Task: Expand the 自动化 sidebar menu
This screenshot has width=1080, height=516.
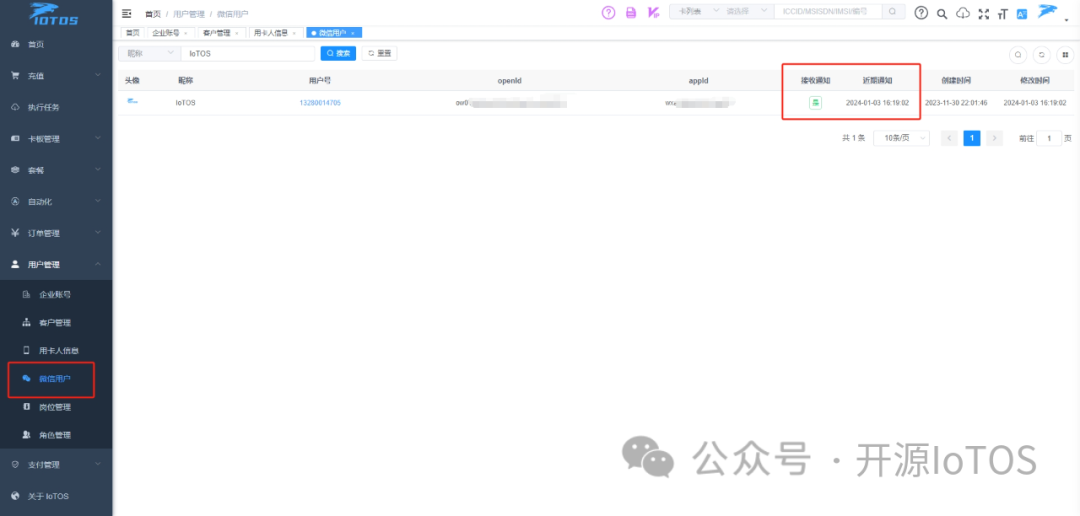Action: (56, 202)
